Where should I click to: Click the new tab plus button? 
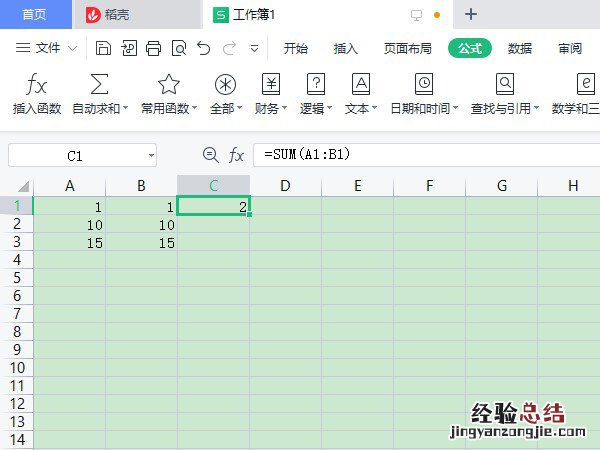click(x=472, y=14)
